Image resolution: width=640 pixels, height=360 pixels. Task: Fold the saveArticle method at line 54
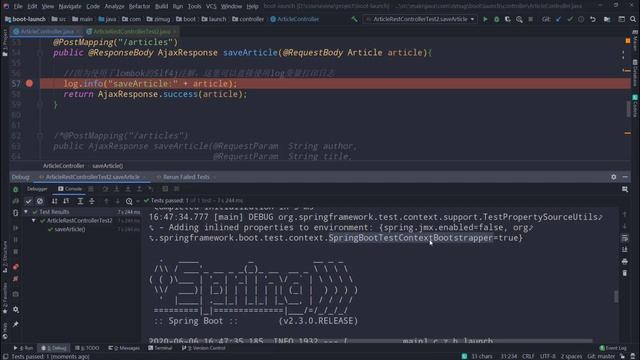pyautogui.click(x=40, y=53)
